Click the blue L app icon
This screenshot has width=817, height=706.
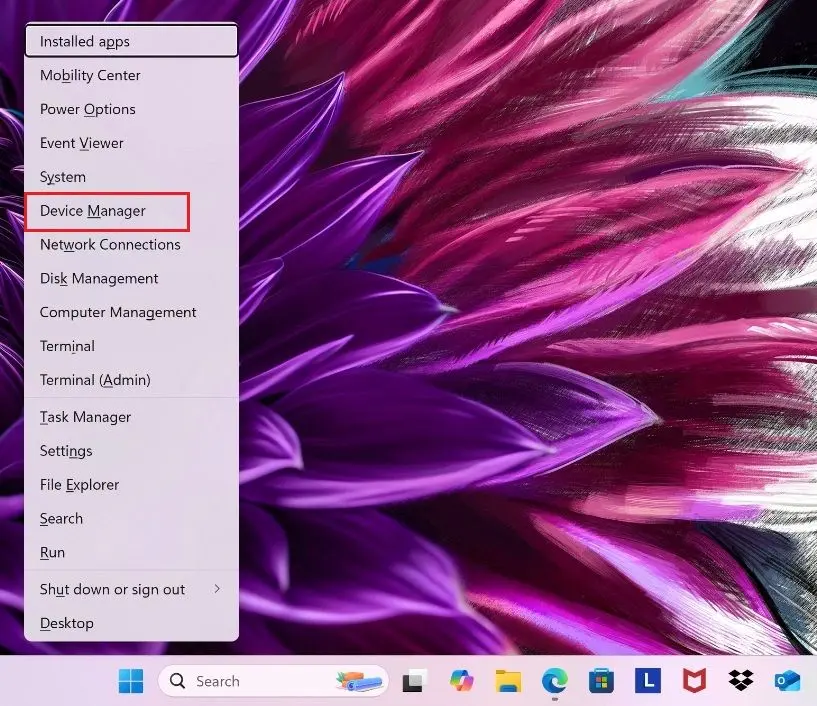click(647, 681)
